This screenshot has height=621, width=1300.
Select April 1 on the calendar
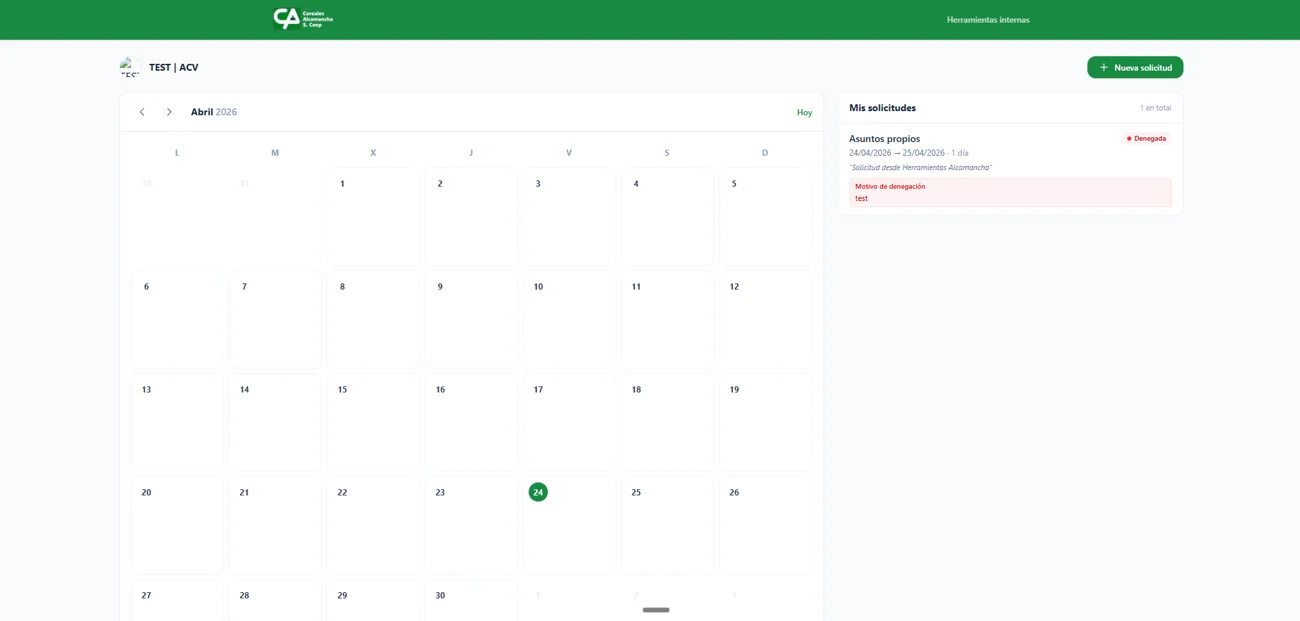tap(373, 217)
